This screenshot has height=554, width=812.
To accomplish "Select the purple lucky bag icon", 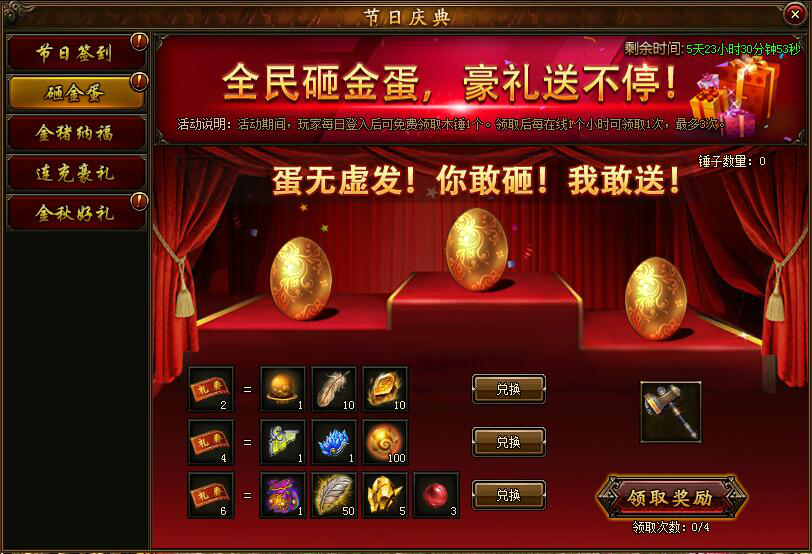I will (283, 495).
